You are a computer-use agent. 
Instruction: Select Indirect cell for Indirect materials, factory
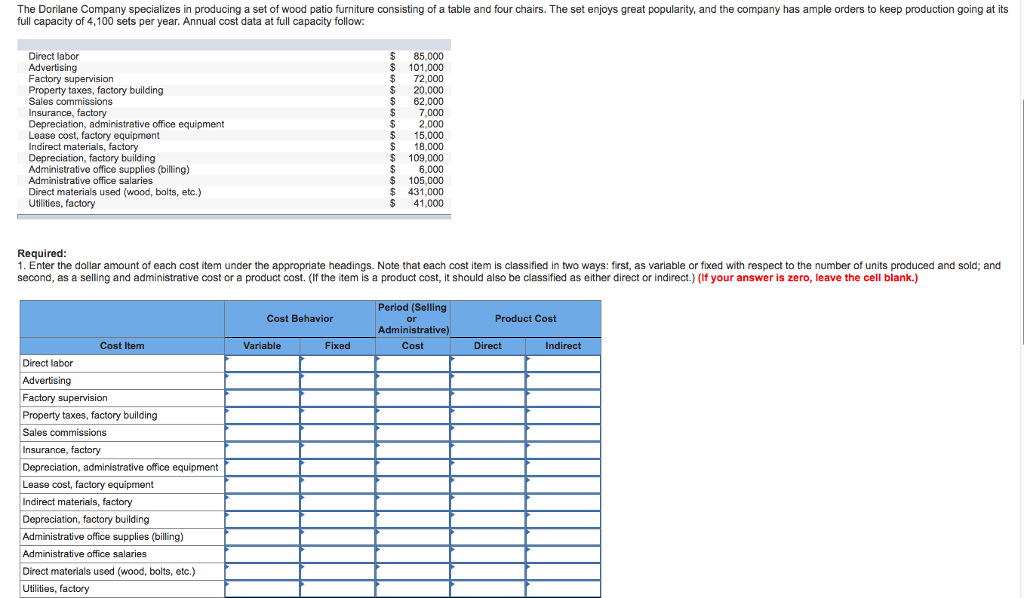click(x=563, y=502)
